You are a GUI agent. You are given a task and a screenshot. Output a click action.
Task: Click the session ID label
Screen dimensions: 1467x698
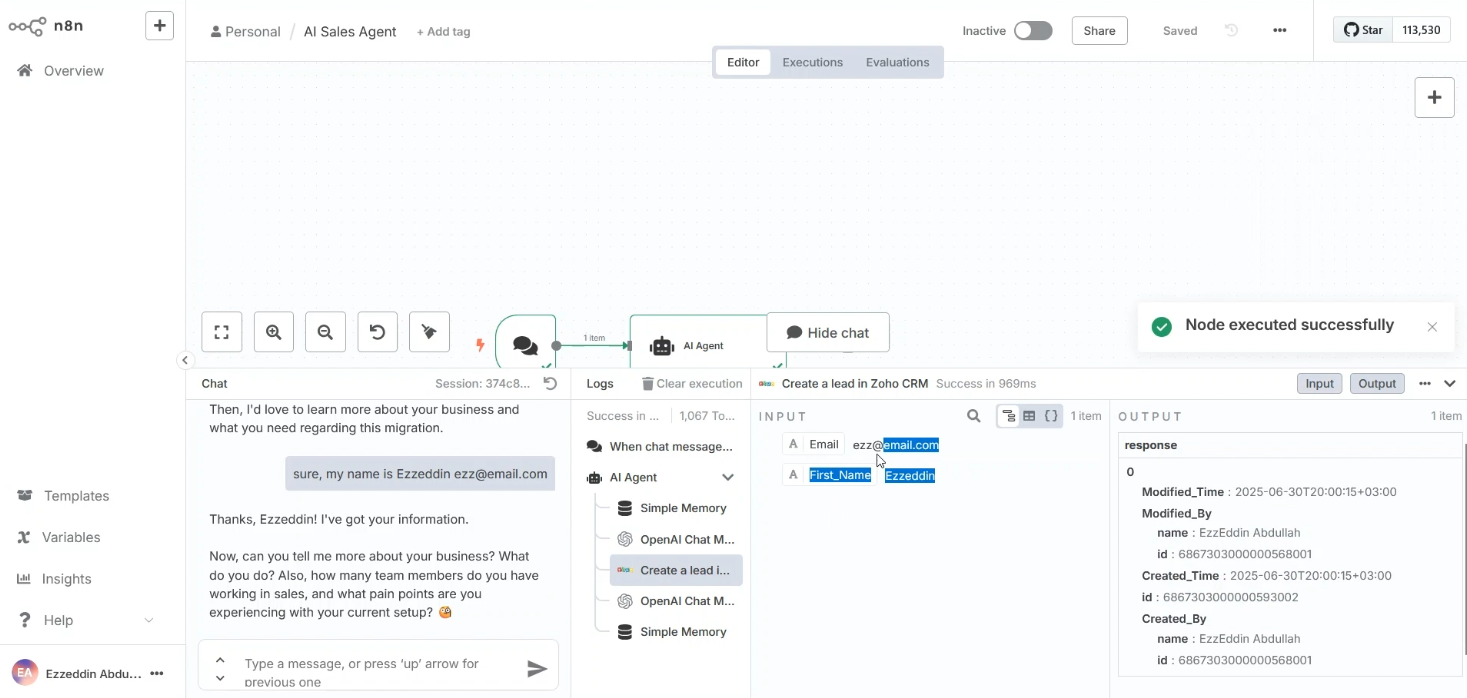[x=483, y=384]
